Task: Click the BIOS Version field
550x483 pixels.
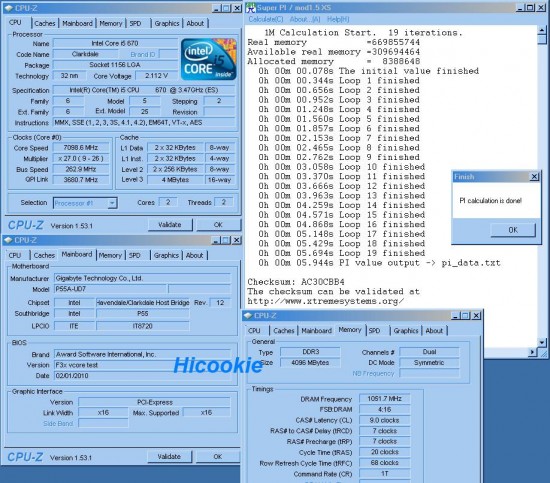Action: (142, 365)
